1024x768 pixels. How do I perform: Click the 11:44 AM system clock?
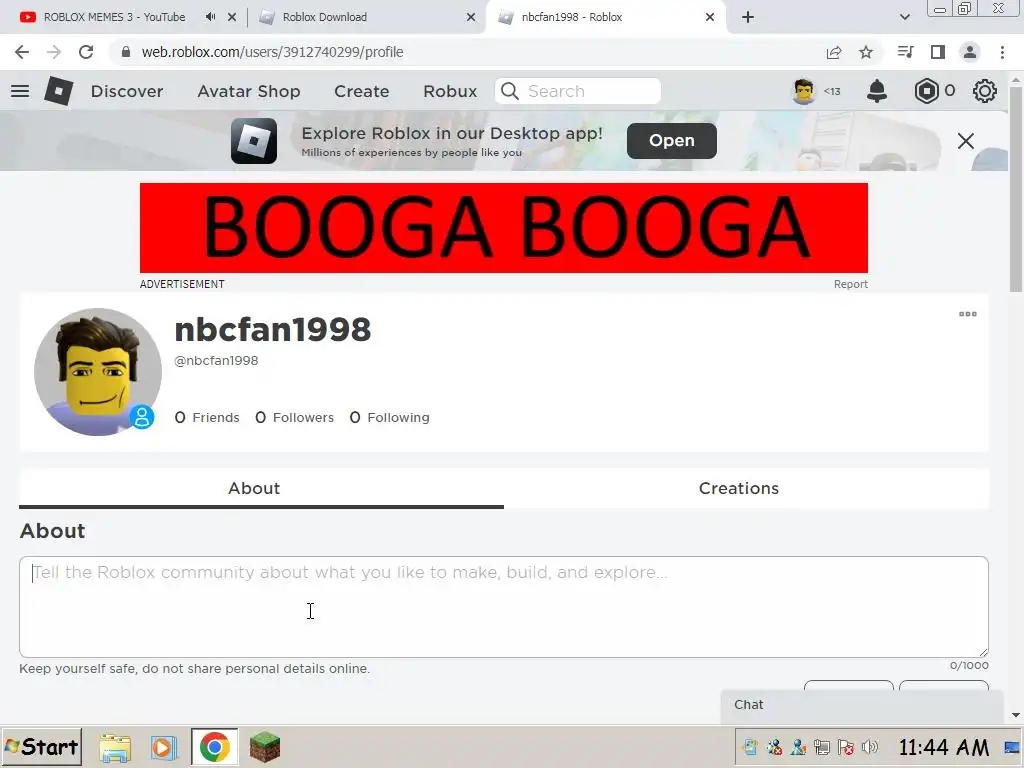click(944, 747)
